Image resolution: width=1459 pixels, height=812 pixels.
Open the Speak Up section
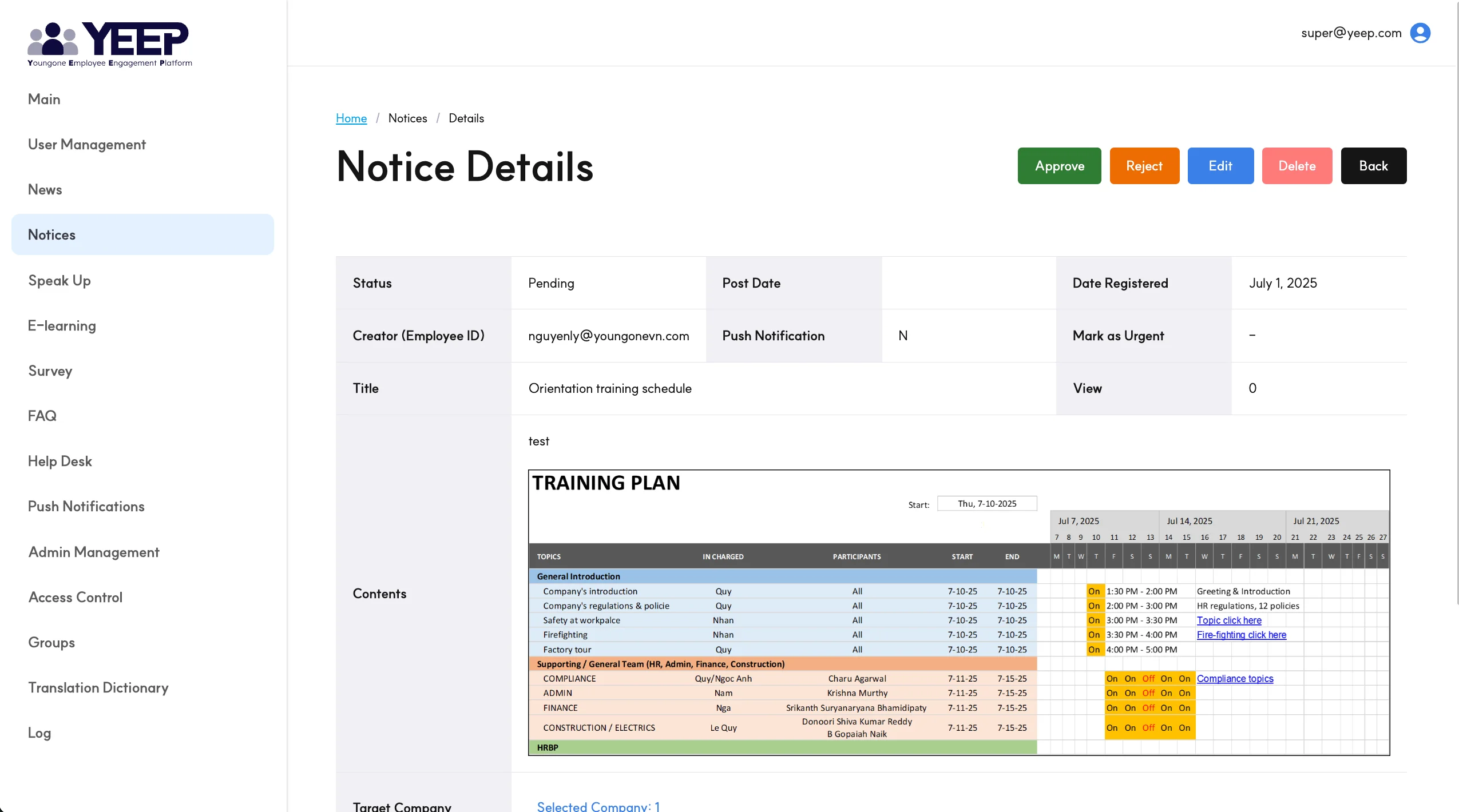(60, 280)
